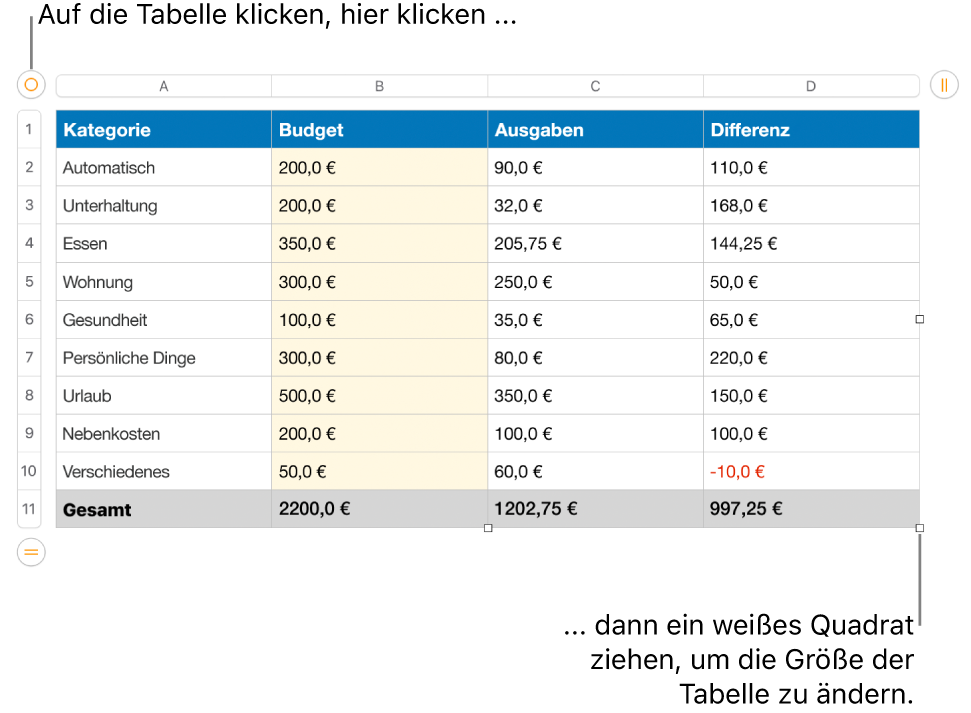Click the bottom-center white resize square
Viewport: 971px width, 713px height.
pos(488,528)
